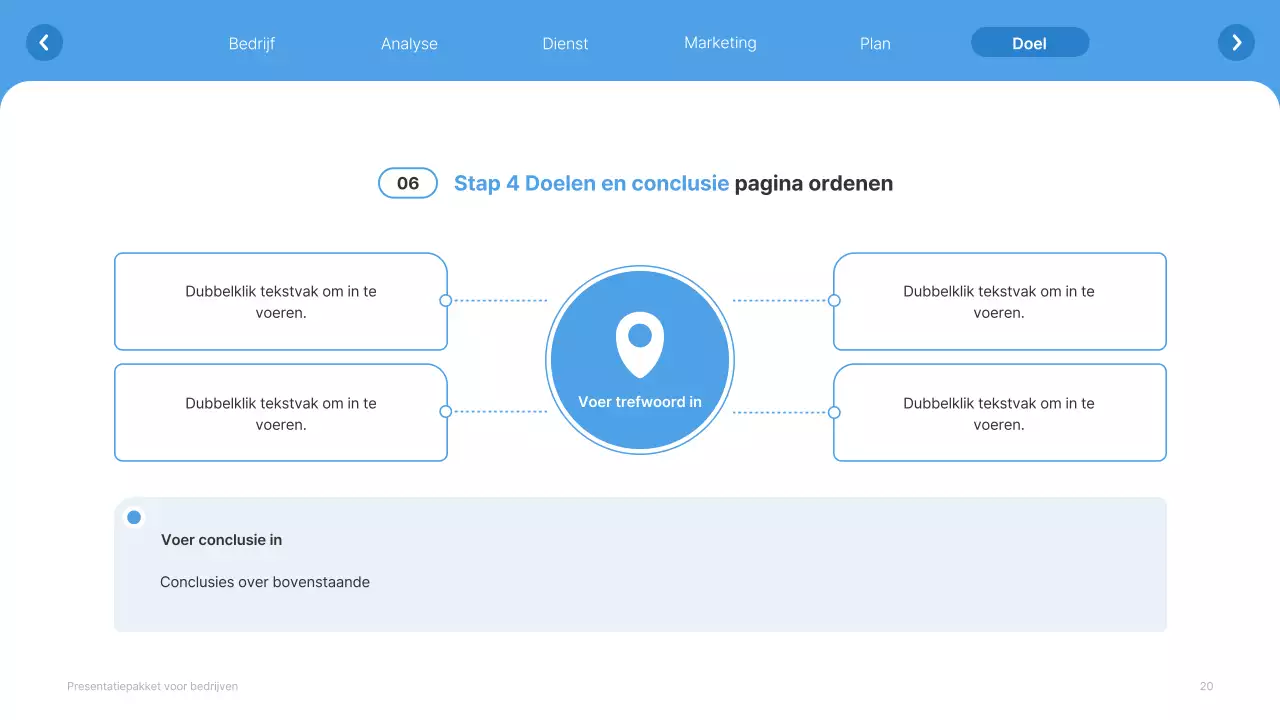The width and height of the screenshot is (1280, 720).
Task: Open the Marketing section
Action: pos(720,42)
